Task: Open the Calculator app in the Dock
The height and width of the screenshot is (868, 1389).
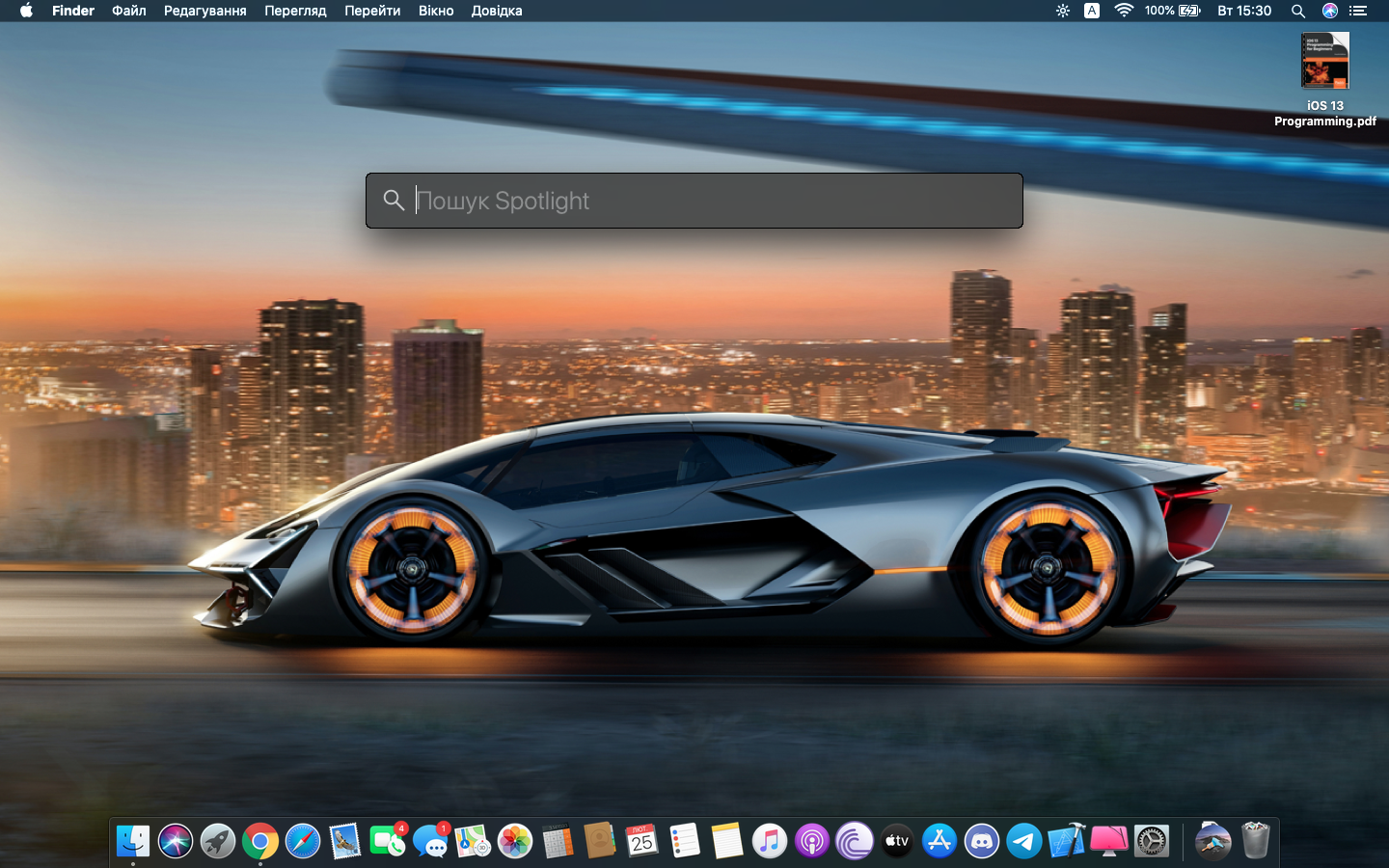Action: tap(558, 841)
